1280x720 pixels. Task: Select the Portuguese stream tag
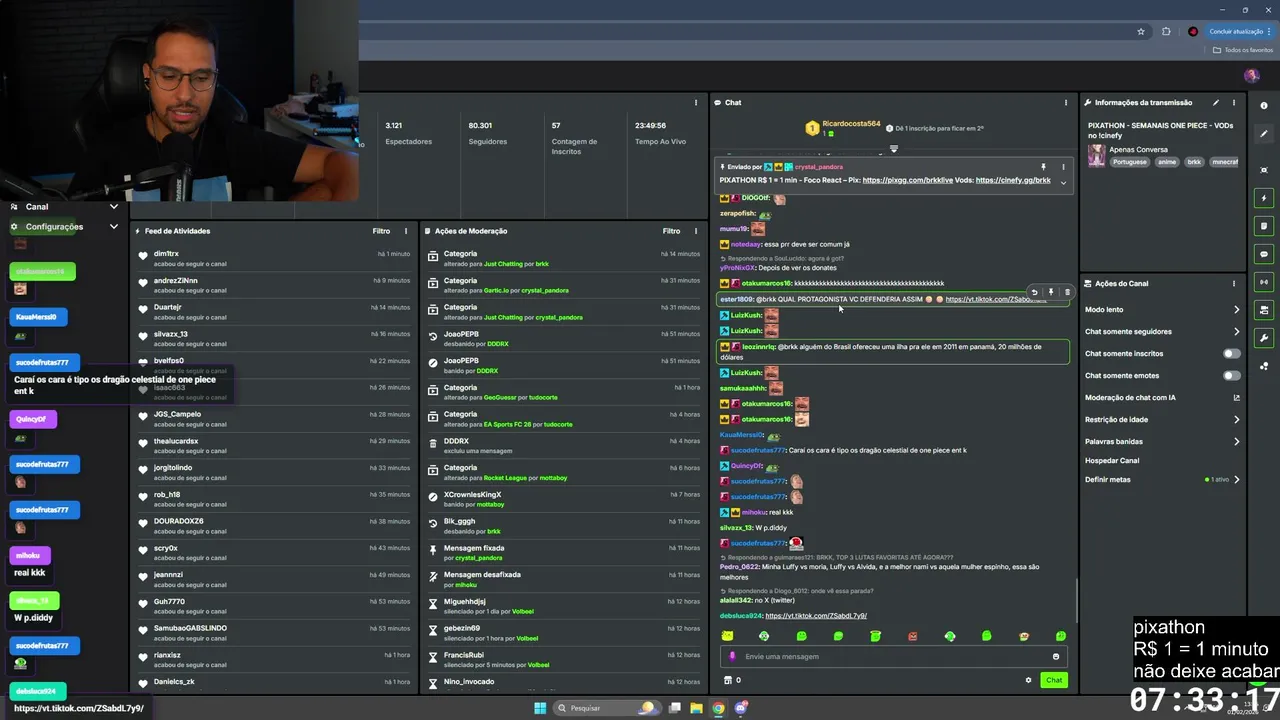point(1129,162)
